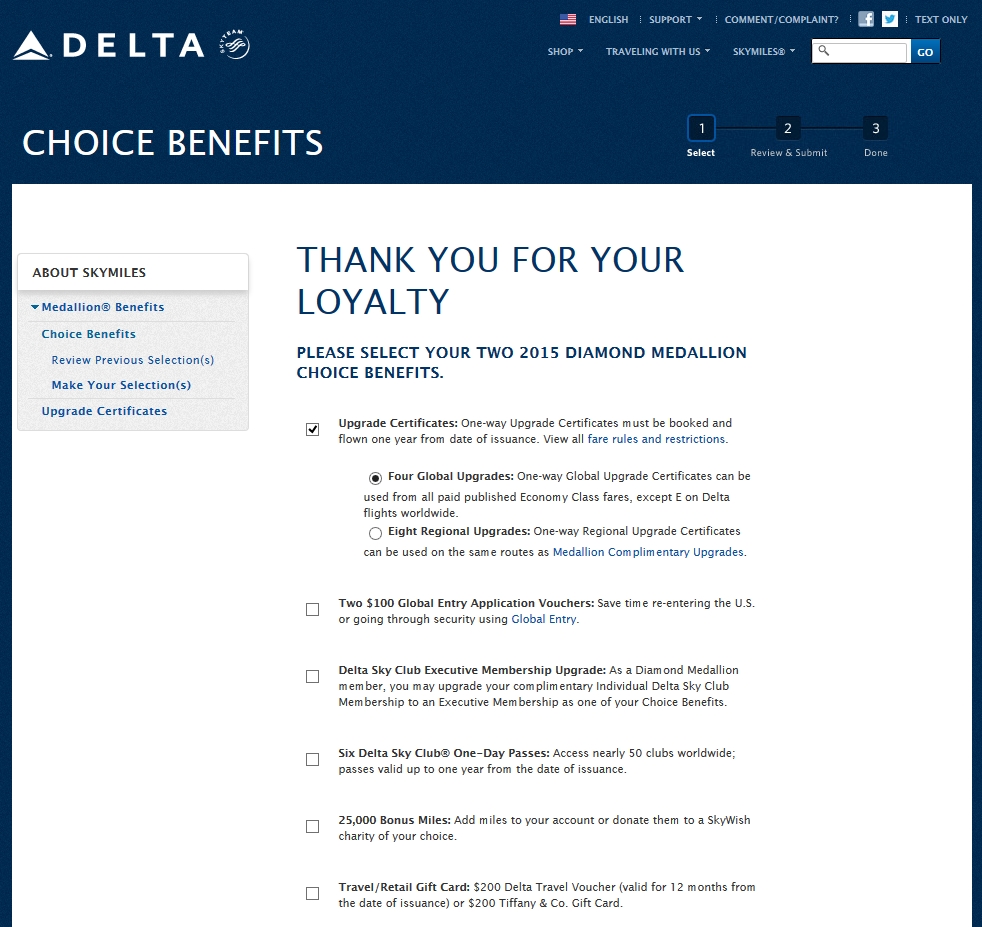This screenshot has width=982, height=927.
Task: Open Delta's Twitter page icon
Action: point(890,19)
